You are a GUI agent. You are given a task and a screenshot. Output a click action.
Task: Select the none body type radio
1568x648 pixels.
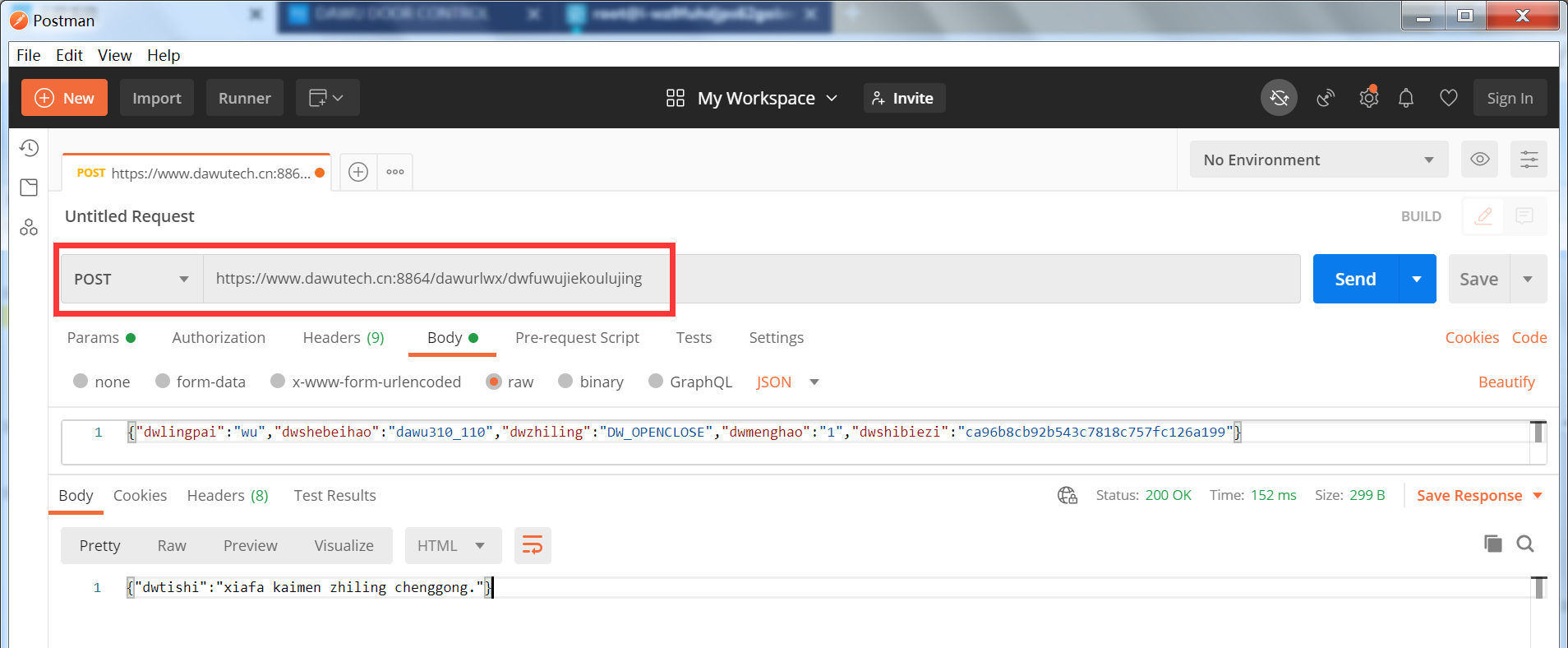tap(81, 381)
